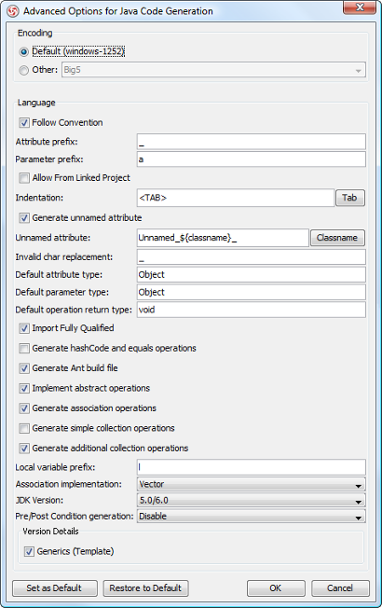Image resolution: width=382 pixels, height=608 pixels.
Task: Toggle the Follow Convention checkbox
Action: (24, 123)
